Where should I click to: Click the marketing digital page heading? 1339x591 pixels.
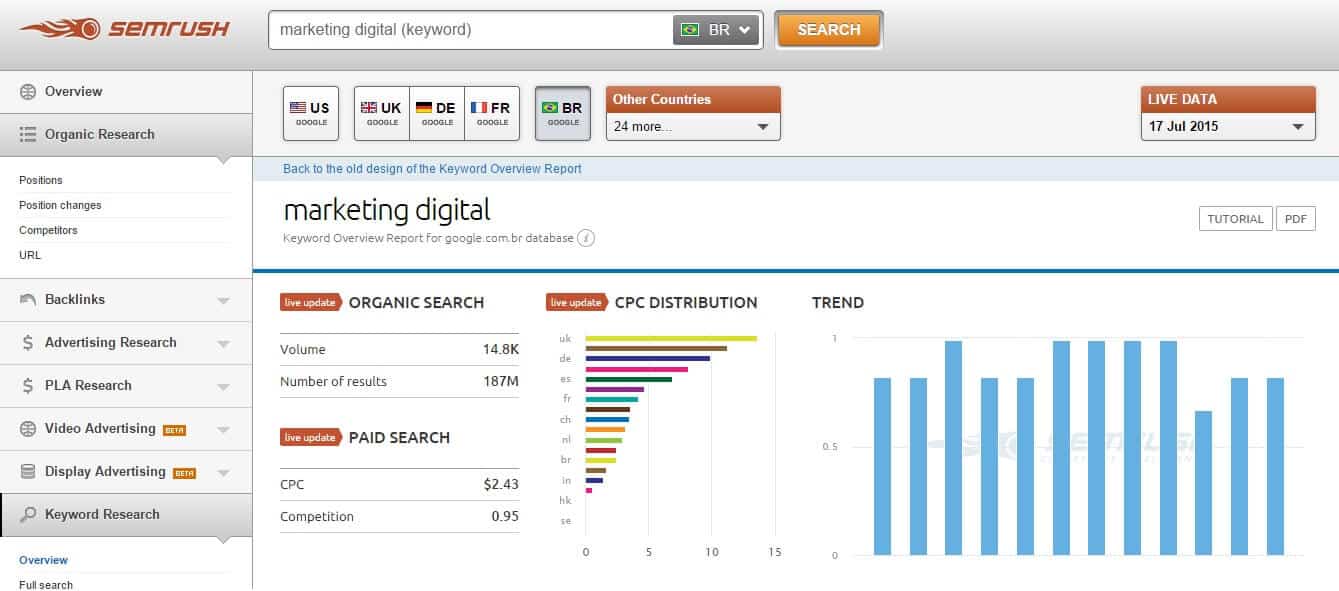tap(387, 210)
